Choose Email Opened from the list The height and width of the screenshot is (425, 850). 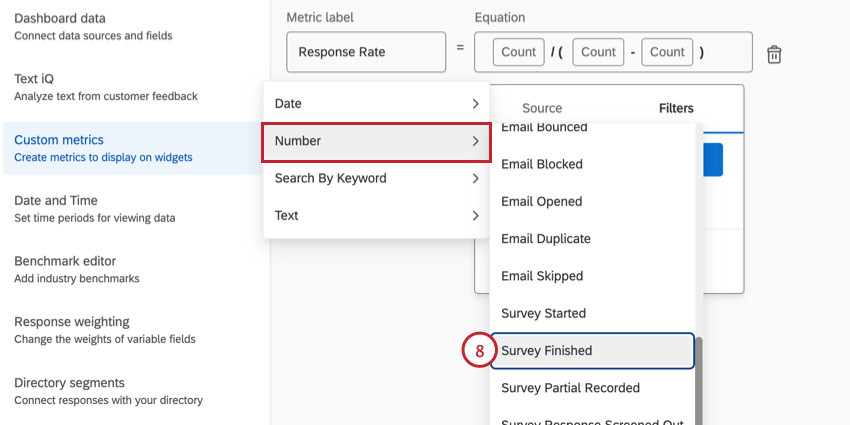click(541, 201)
